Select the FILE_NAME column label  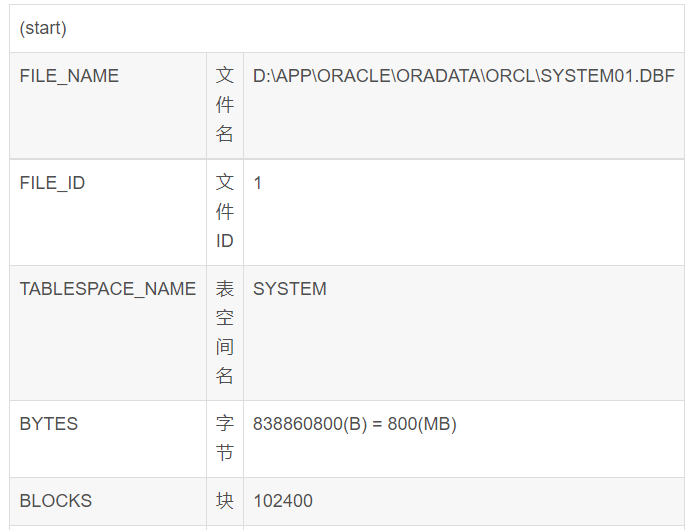coord(69,76)
